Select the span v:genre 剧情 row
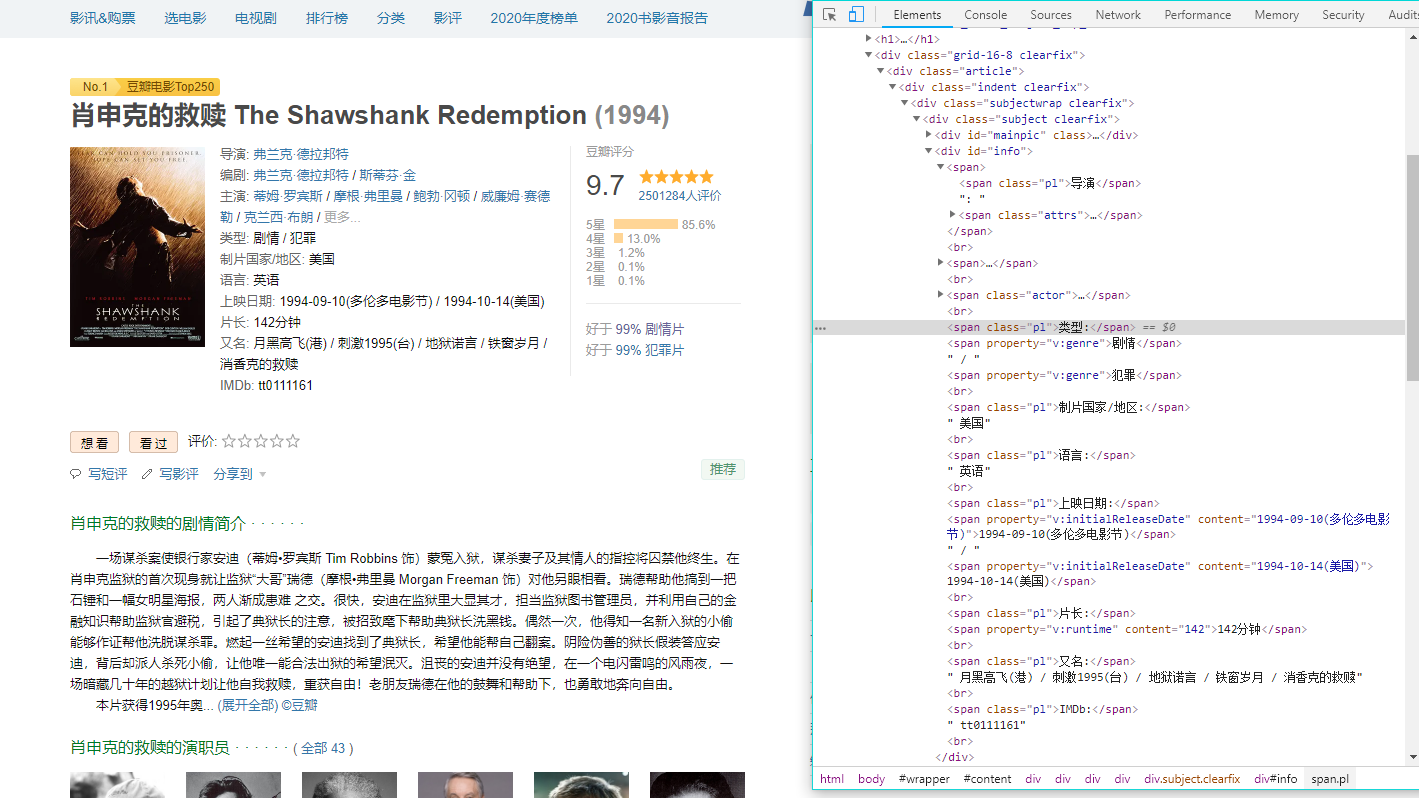Viewport: 1419px width, 798px height. (1065, 343)
